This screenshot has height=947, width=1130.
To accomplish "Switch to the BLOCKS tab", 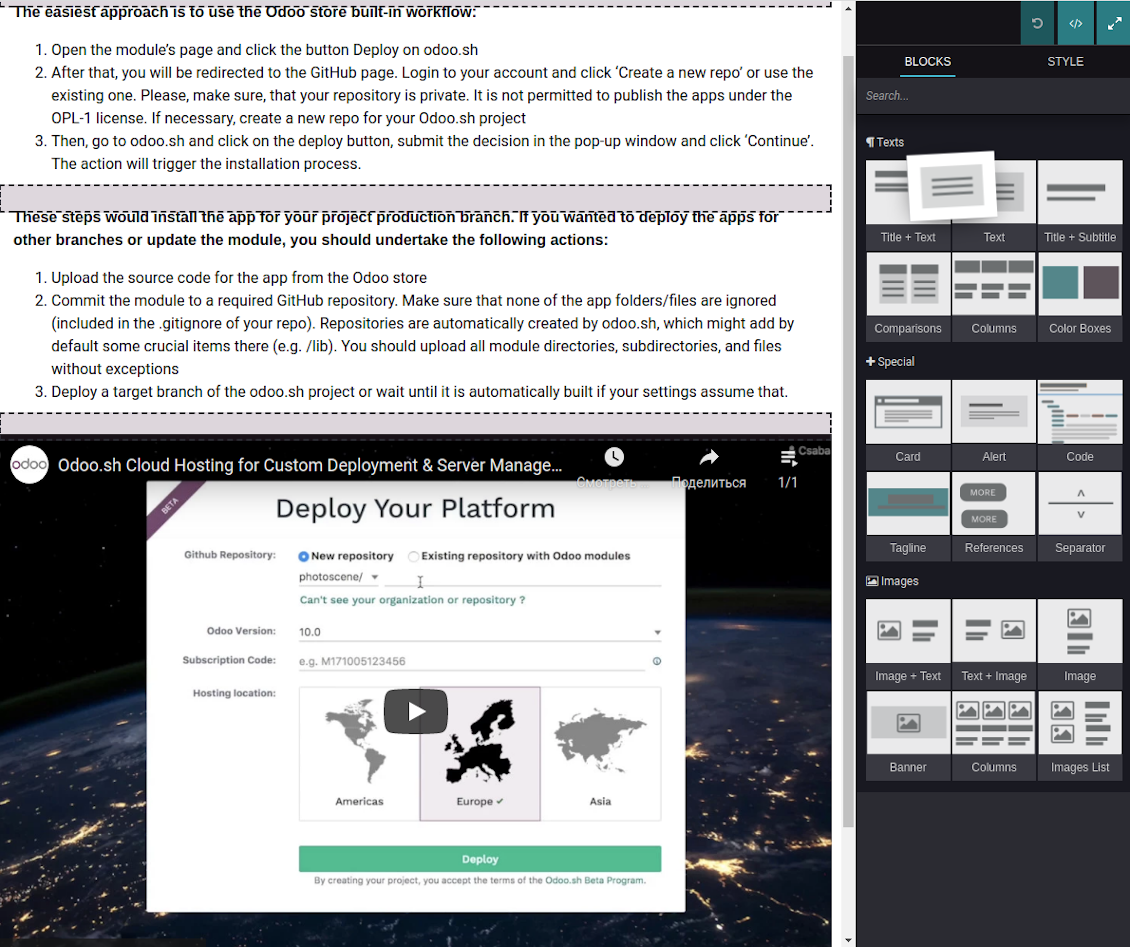I will 927,62.
